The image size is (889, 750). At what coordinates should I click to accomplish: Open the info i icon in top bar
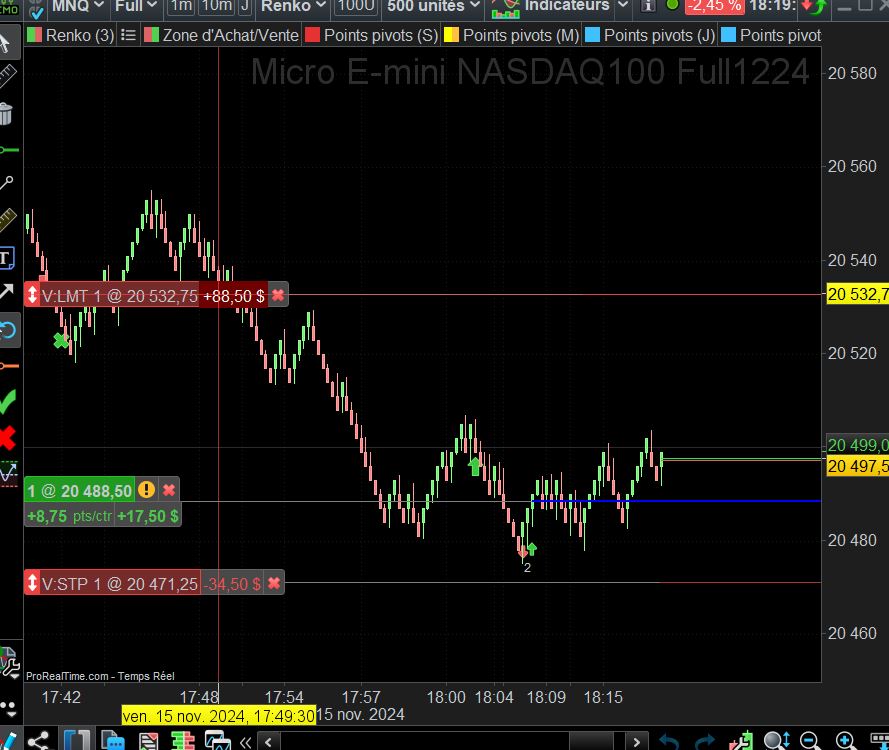647,6
